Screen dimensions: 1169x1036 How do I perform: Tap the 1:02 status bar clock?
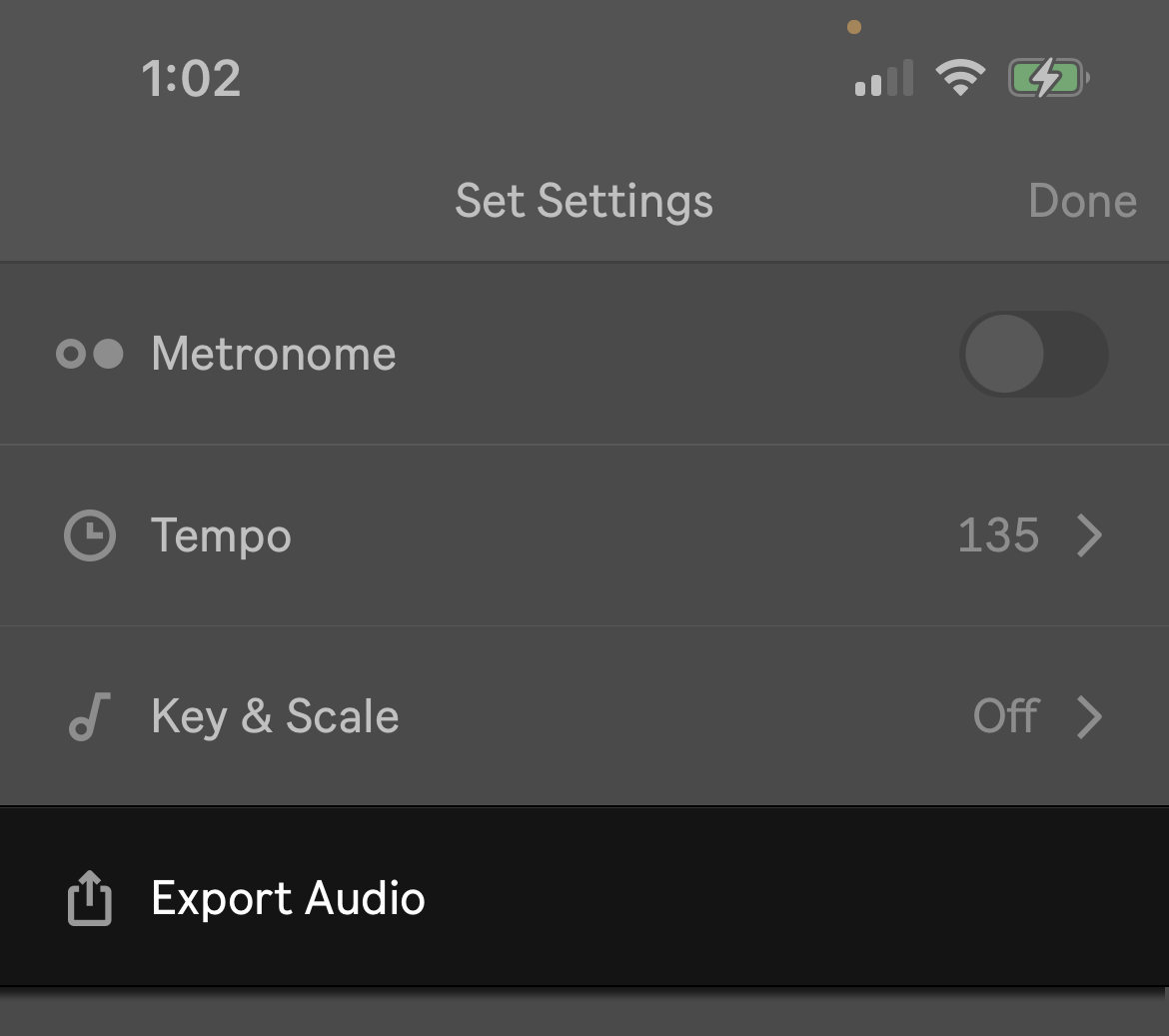coord(191,78)
